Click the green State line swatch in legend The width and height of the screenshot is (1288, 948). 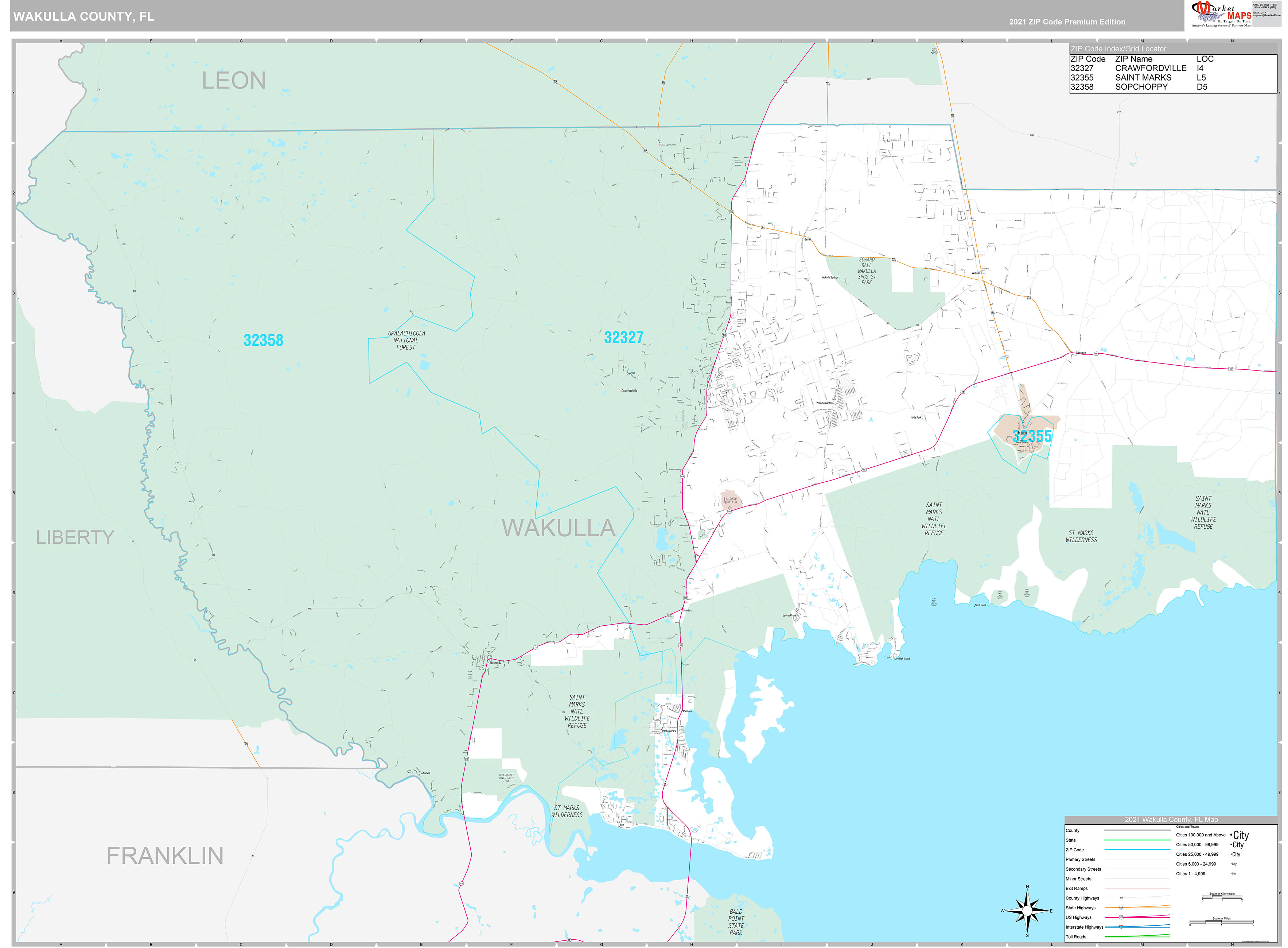(1136, 840)
